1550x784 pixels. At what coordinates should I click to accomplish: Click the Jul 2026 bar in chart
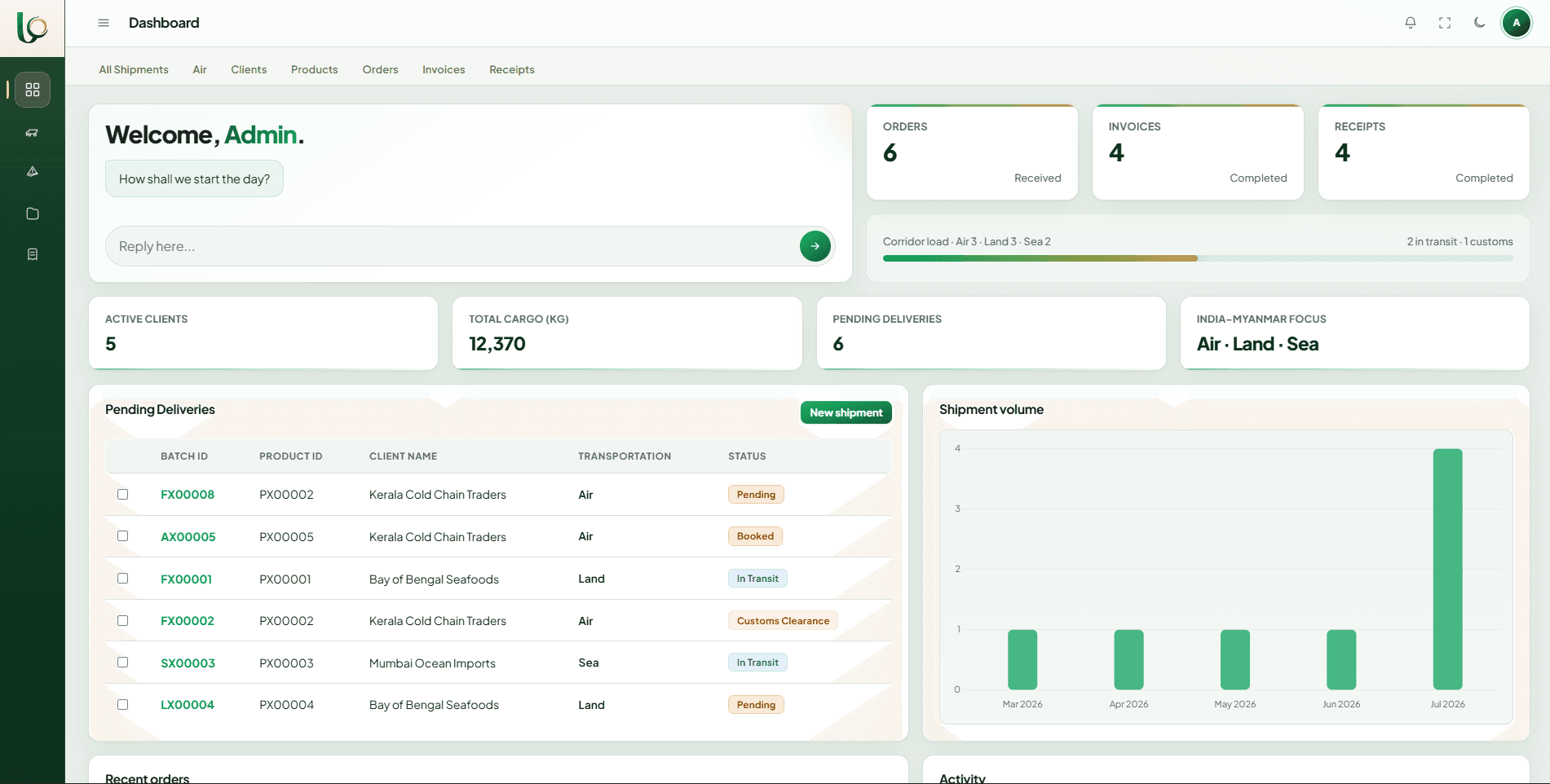1447,569
